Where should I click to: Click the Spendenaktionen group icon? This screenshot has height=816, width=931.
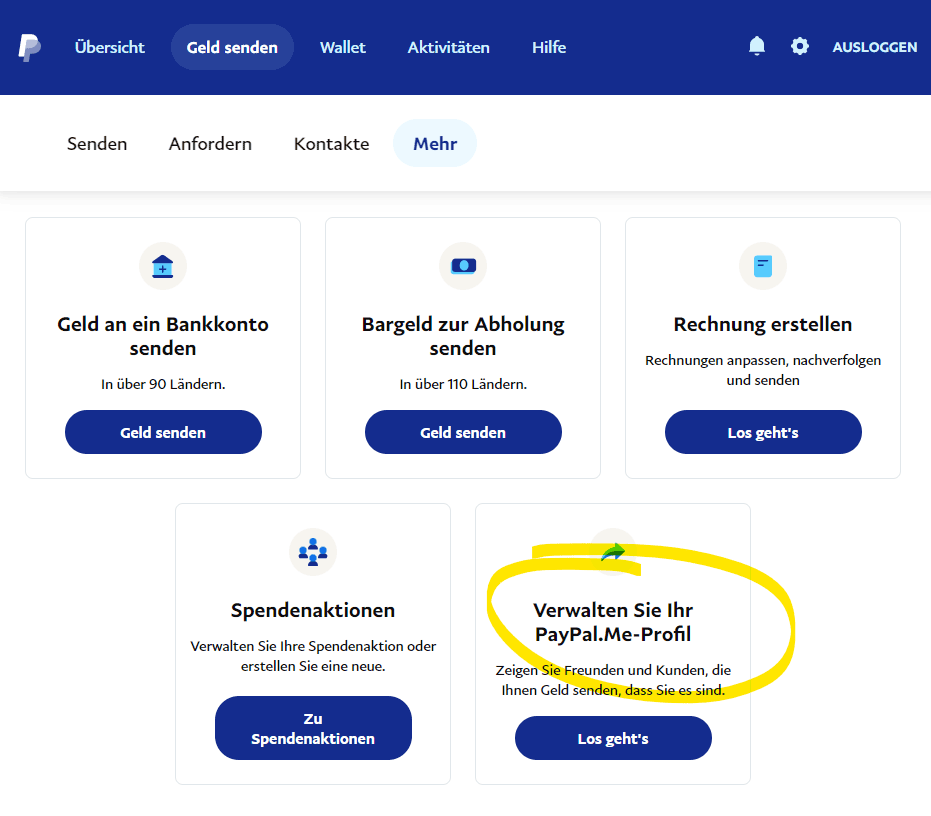click(x=313, y=552)
